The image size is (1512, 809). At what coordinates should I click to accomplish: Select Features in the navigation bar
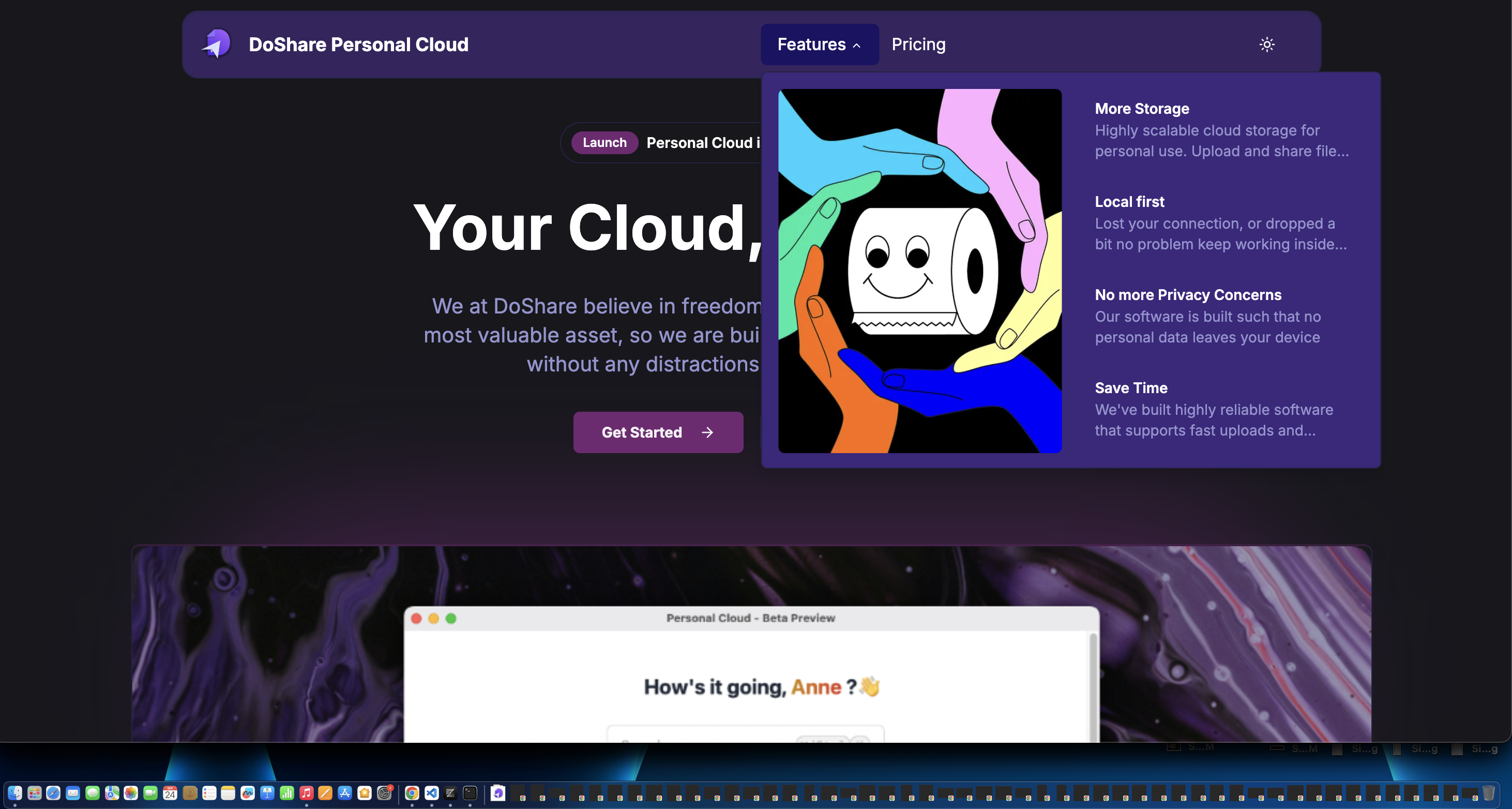pyautogui.click(x=812, y=44)
